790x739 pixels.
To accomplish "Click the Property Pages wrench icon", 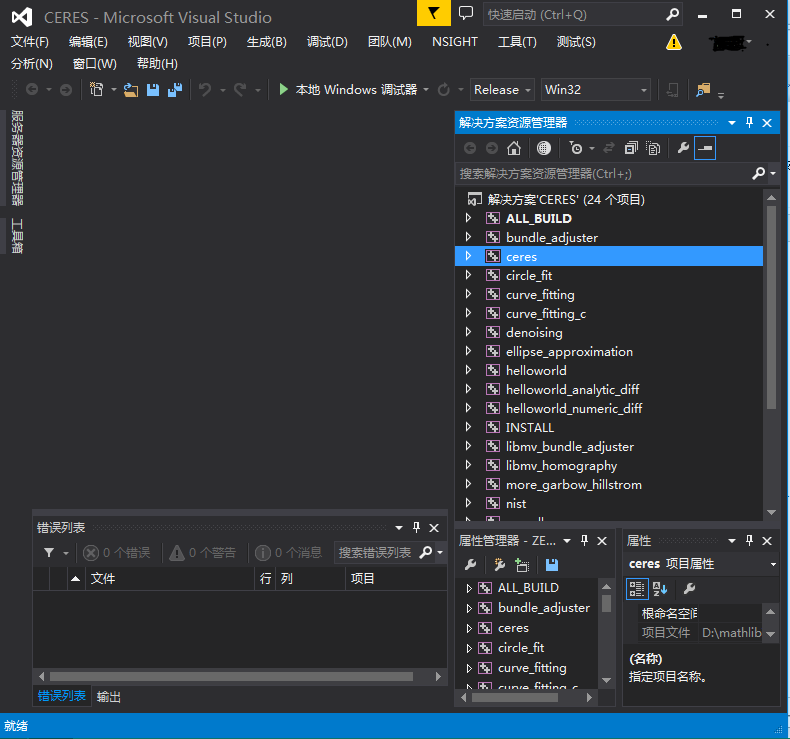I will point(689,588).
